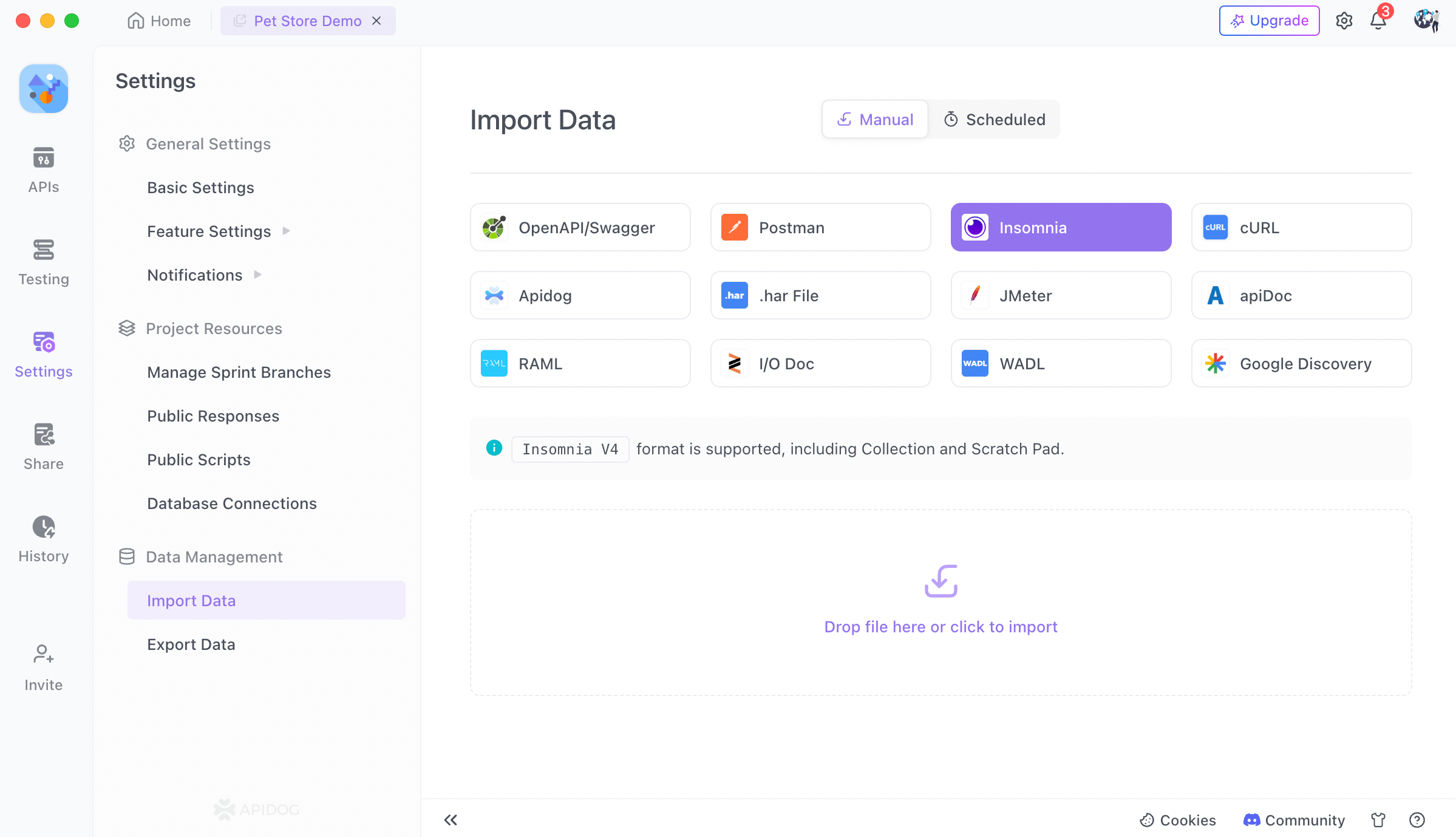Close the Pet Store Demo tab
The width and height of the screenshot is (1456, 837).
[x=376, y=21]
